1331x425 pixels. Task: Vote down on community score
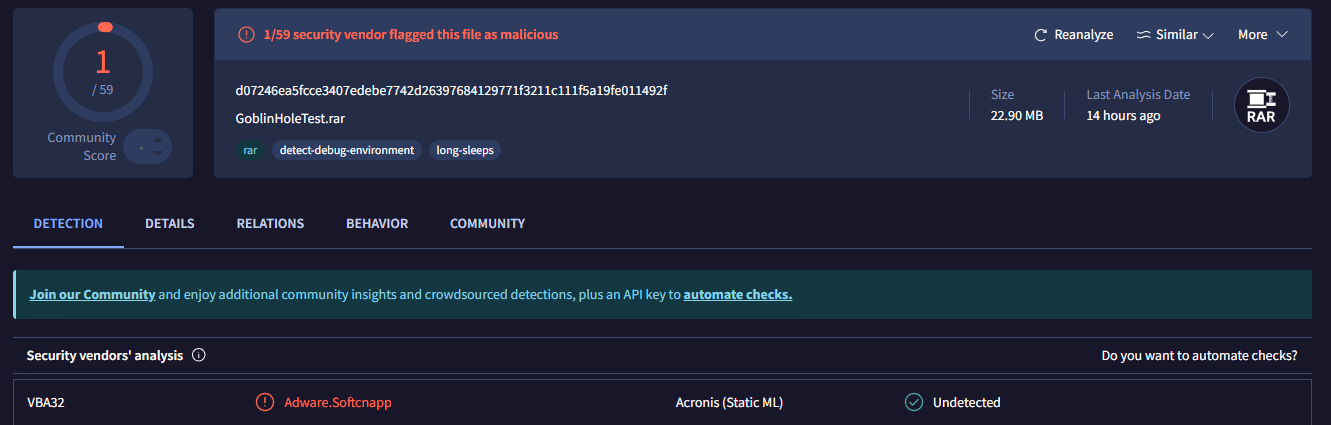point(157,154)
